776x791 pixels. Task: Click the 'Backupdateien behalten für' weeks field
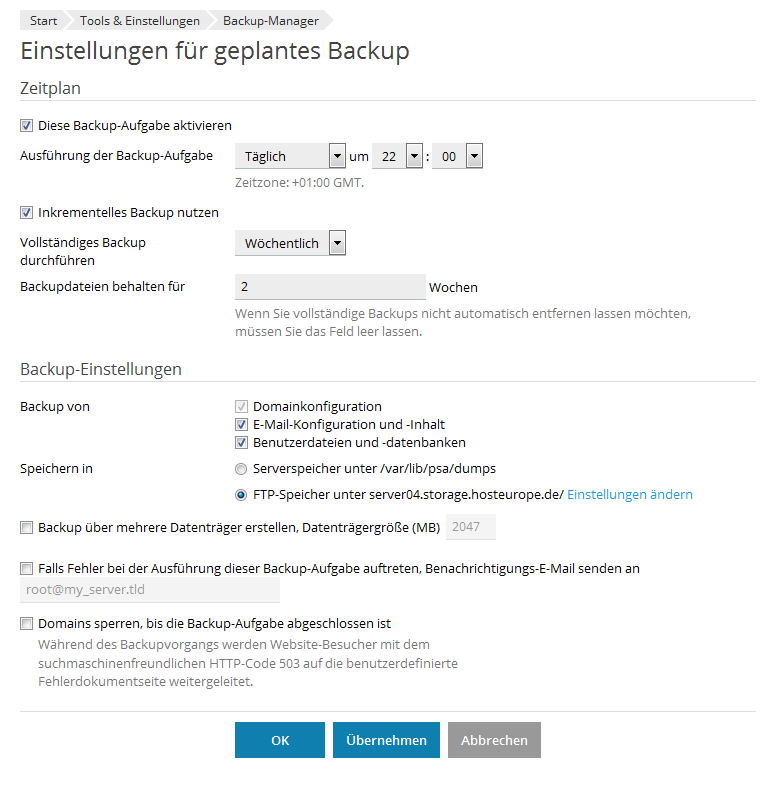point(330,287)
